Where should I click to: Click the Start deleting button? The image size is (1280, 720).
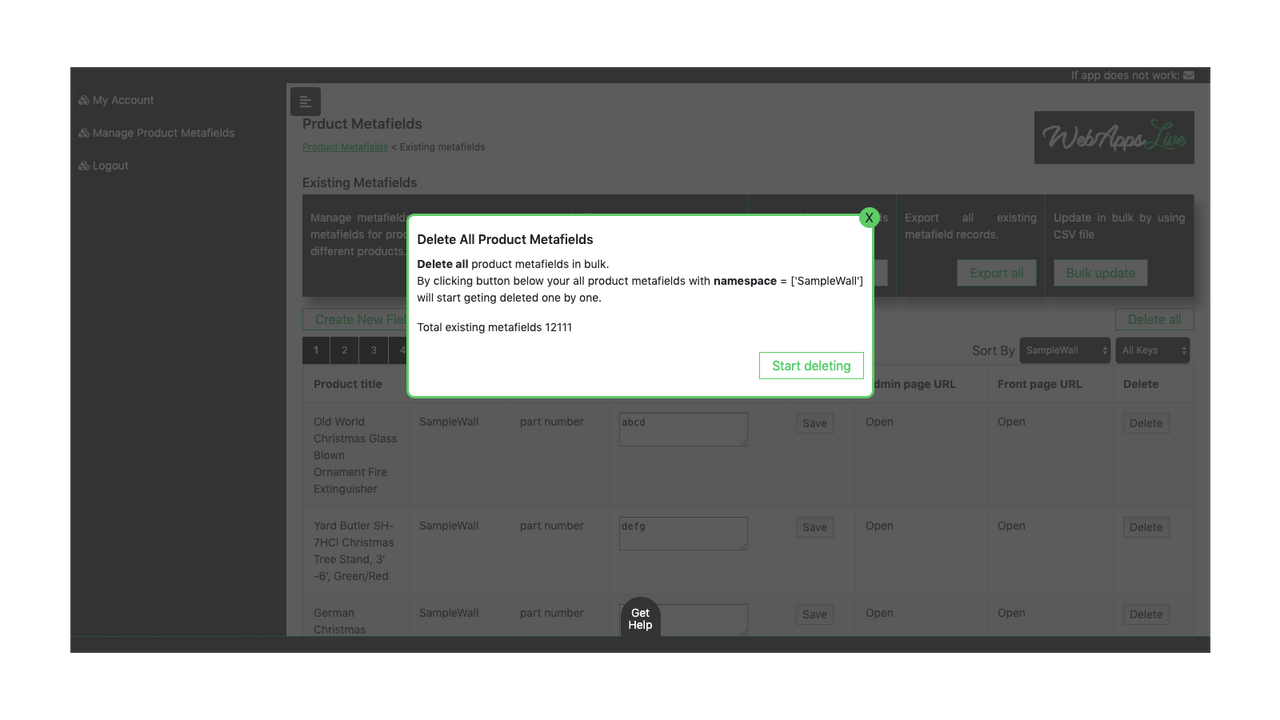coord(811,365)
